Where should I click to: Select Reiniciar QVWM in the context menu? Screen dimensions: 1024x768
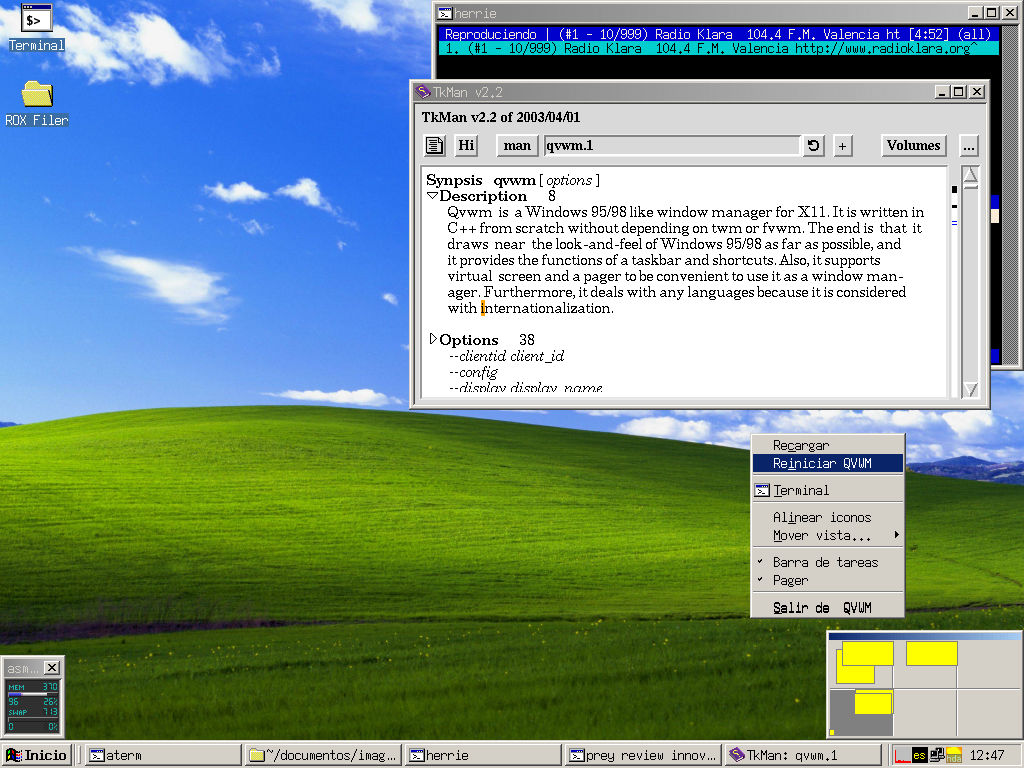coord(828,464)
